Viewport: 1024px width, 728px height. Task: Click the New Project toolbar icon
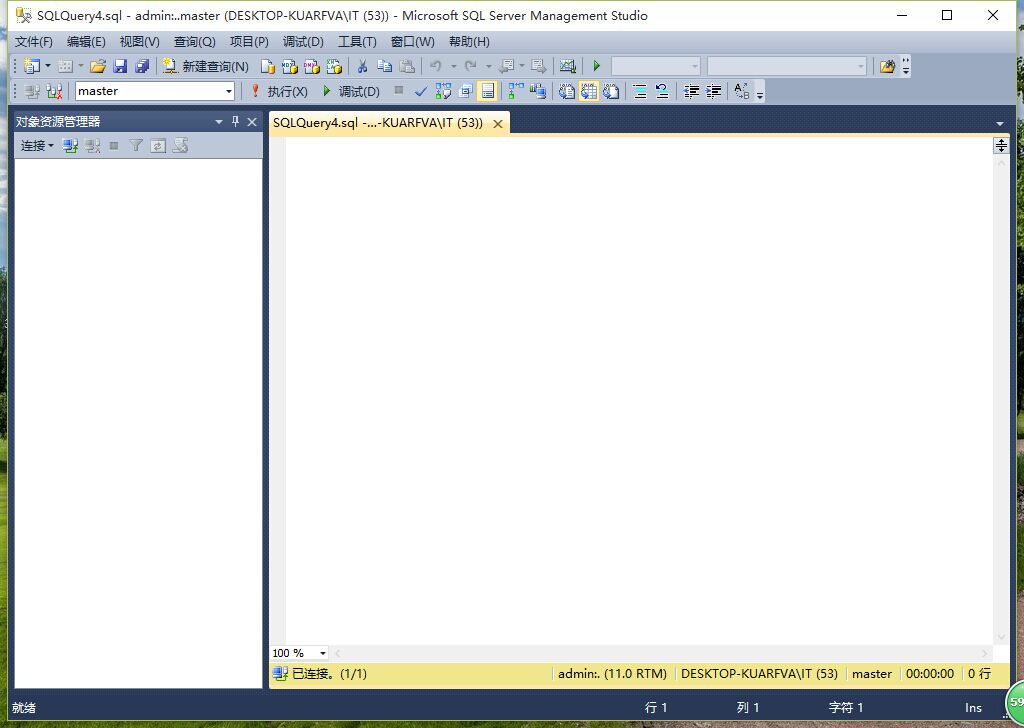coord(31,66)
